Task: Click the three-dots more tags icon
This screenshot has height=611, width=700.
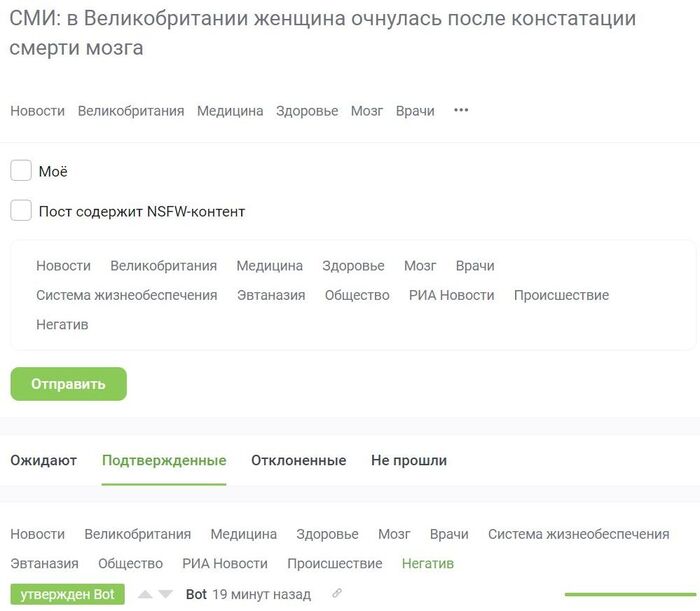Action: click(x=461, y=111)
